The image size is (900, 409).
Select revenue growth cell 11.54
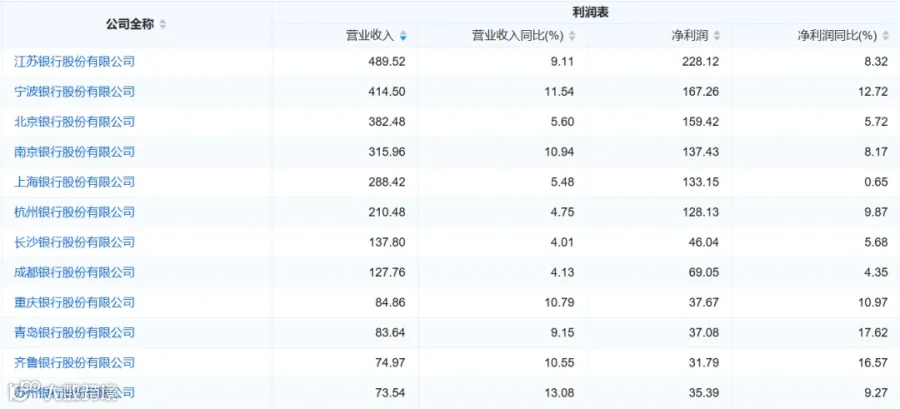[558, 92]
